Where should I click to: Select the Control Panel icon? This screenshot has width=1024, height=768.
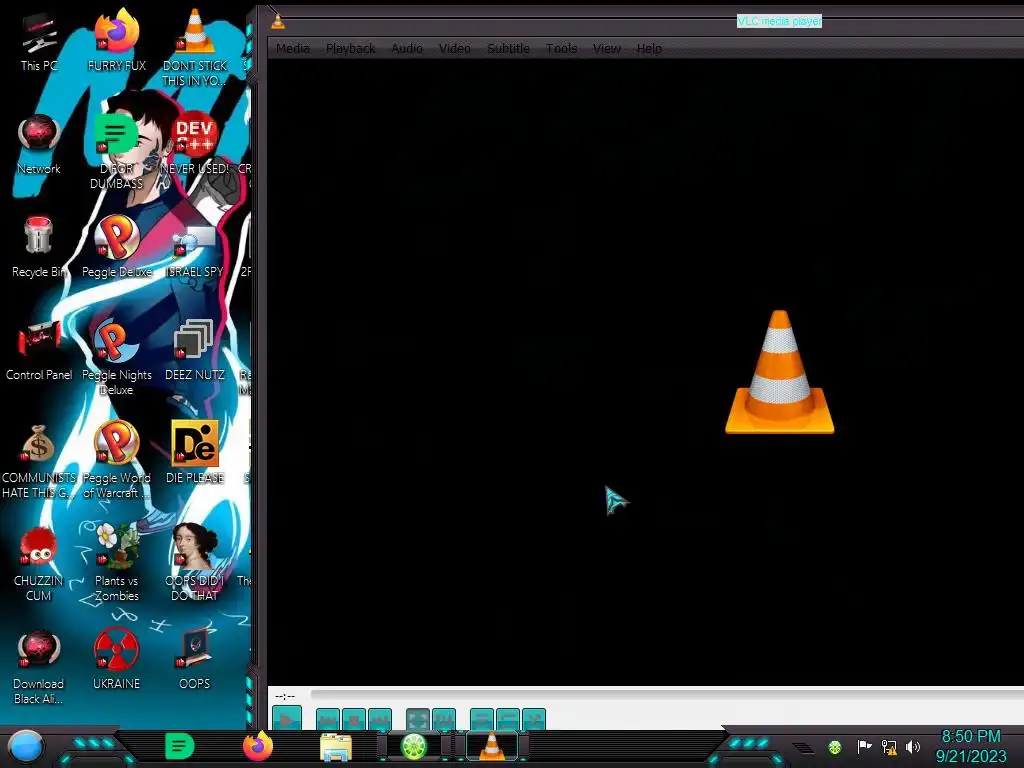click(x=39, y=351)
